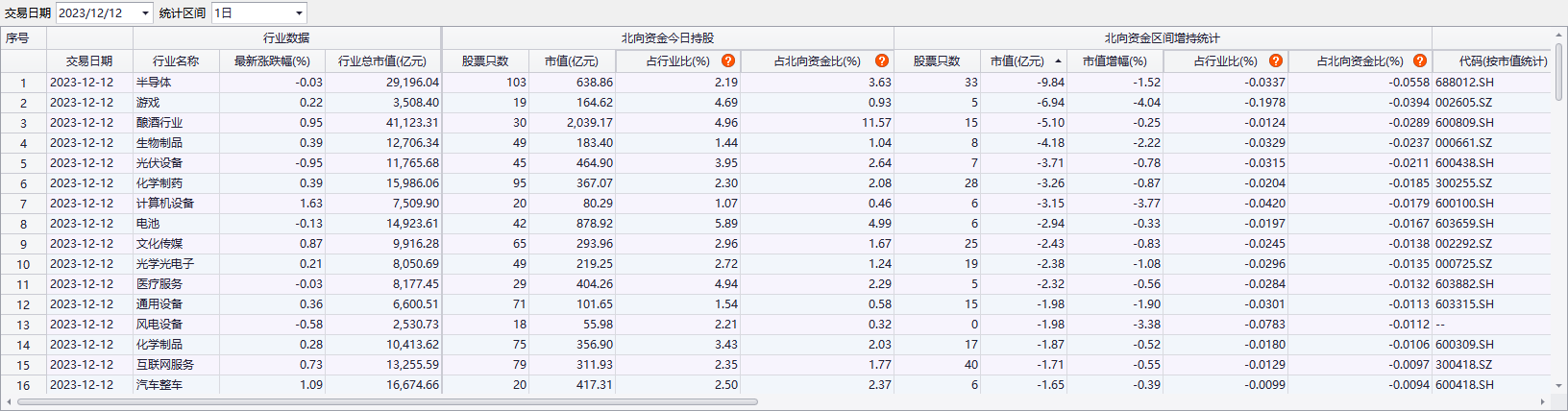
Task: Click help icon beside 占北向资金比(%) under 北向资金今日持股
Action: 881,60
